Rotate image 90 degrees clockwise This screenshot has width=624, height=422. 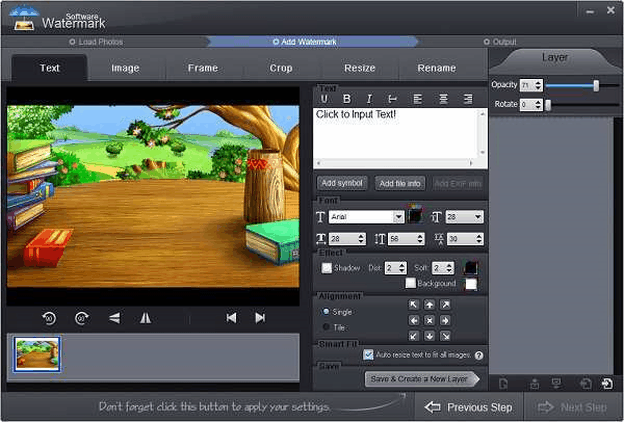tap(81, 318)
